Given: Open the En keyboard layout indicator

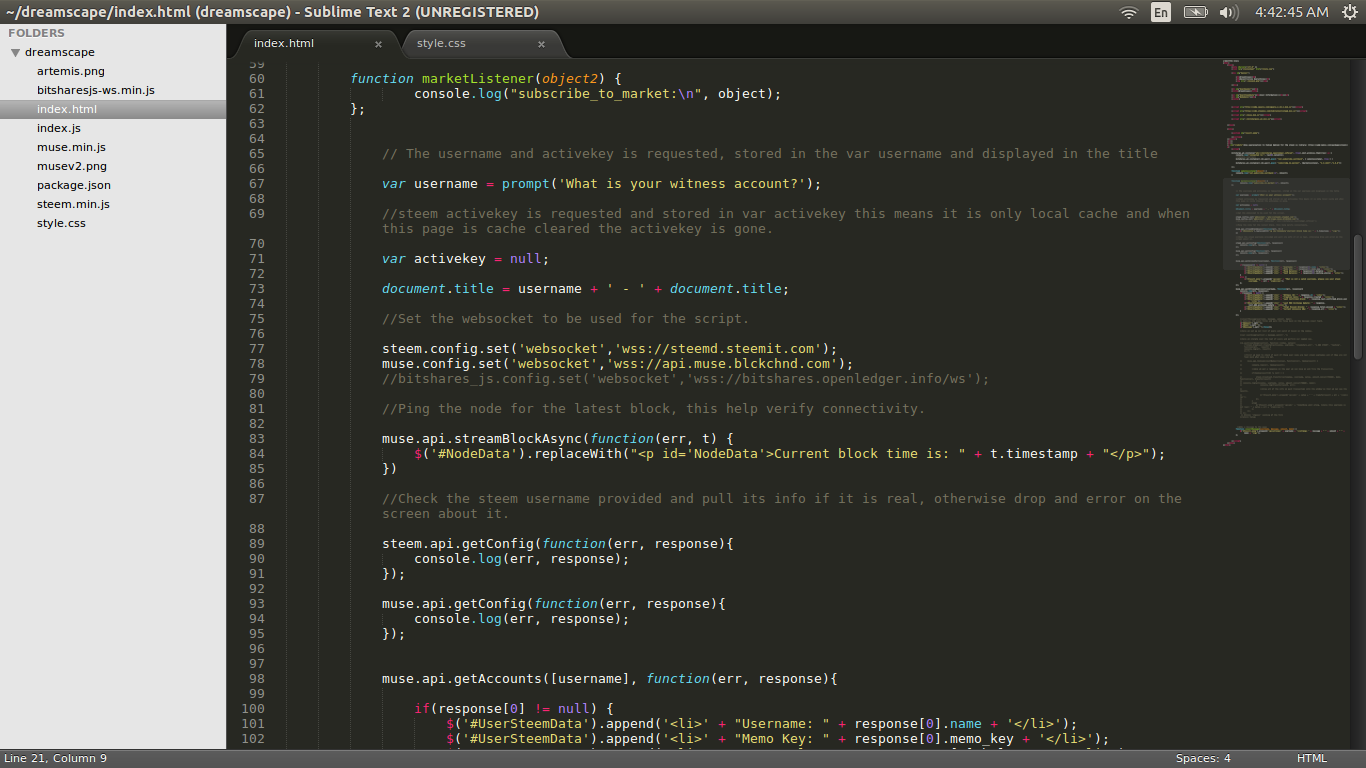Looking at the screenshot, I should [1160, 12].
